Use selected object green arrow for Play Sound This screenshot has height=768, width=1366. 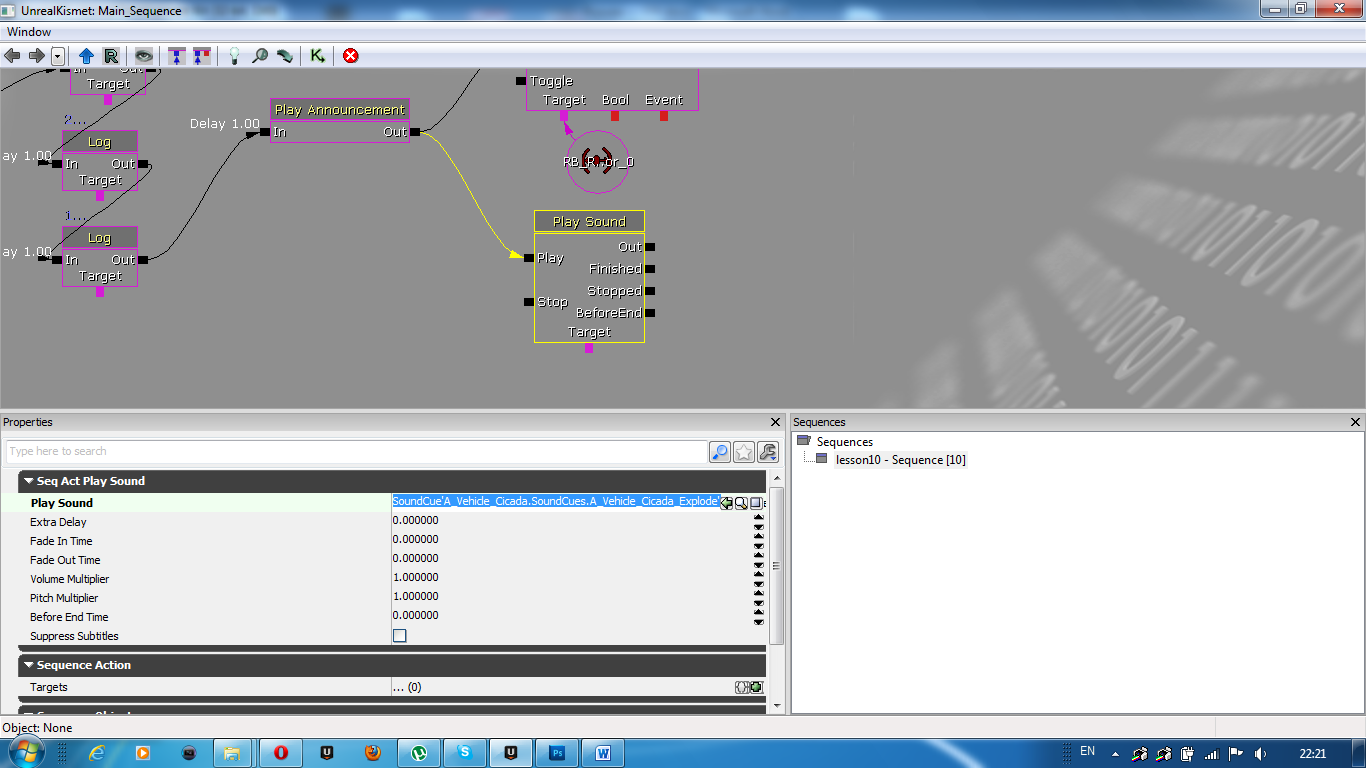tap(727, 503)
